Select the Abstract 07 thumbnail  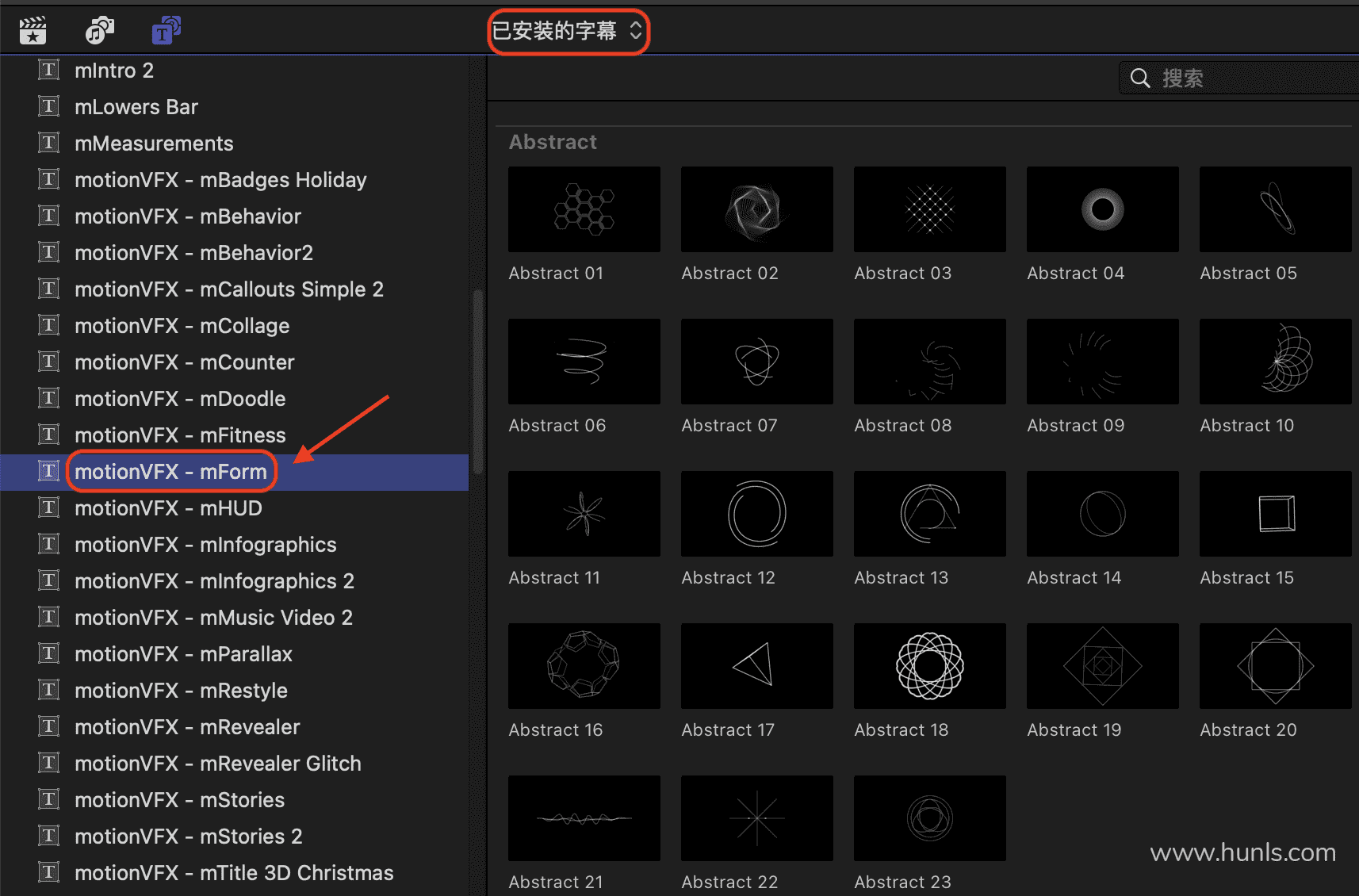757,362
